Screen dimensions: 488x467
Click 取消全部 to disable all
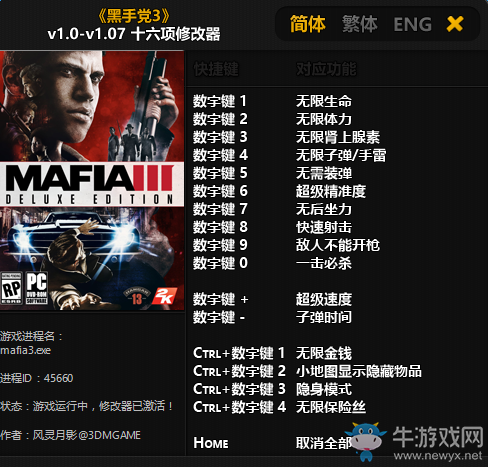coord(324,443)
